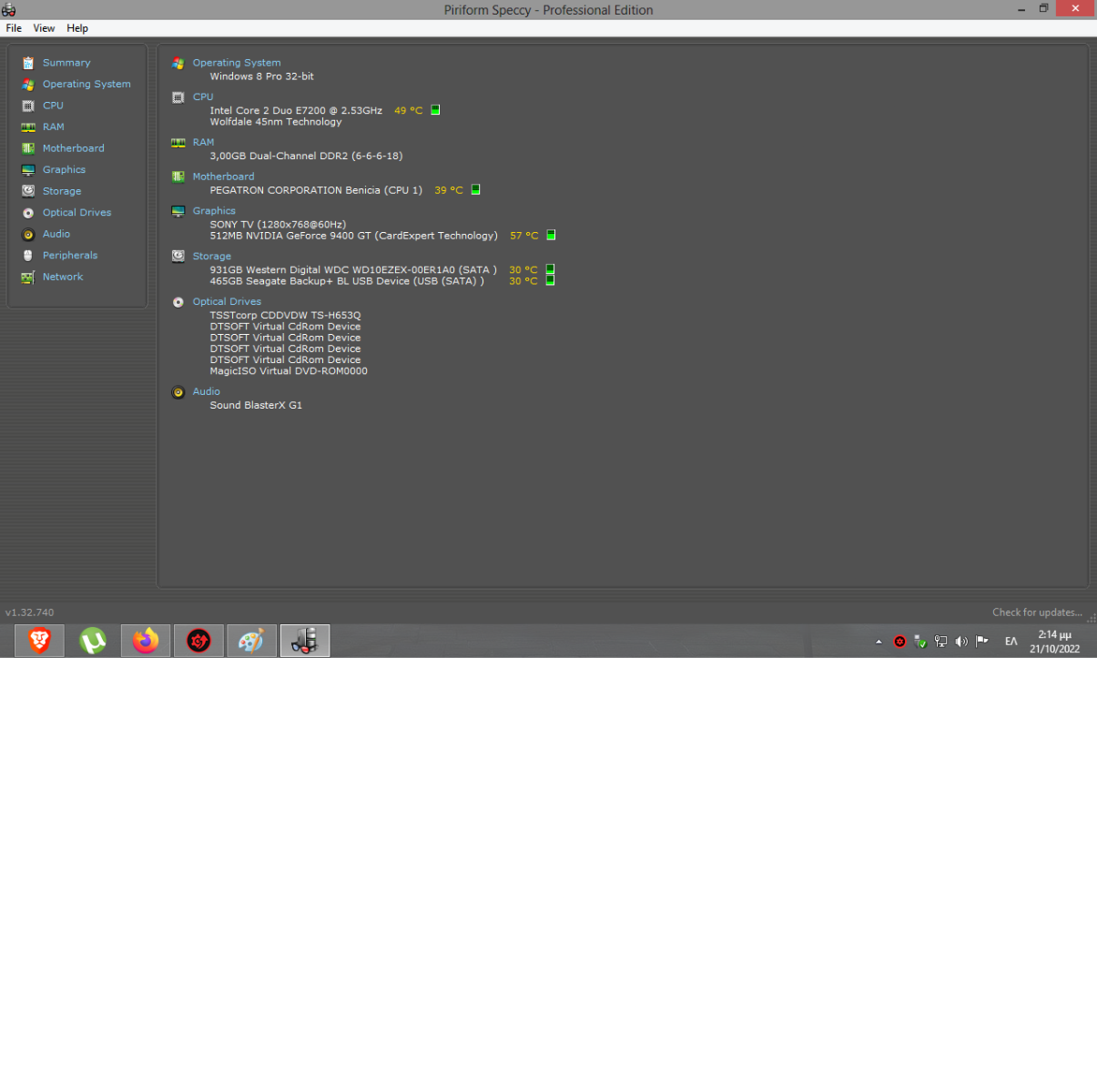Open Brave browser from taskbar
The image size is (1097, 1092).
pyautogui.click(x=39, y=641)
